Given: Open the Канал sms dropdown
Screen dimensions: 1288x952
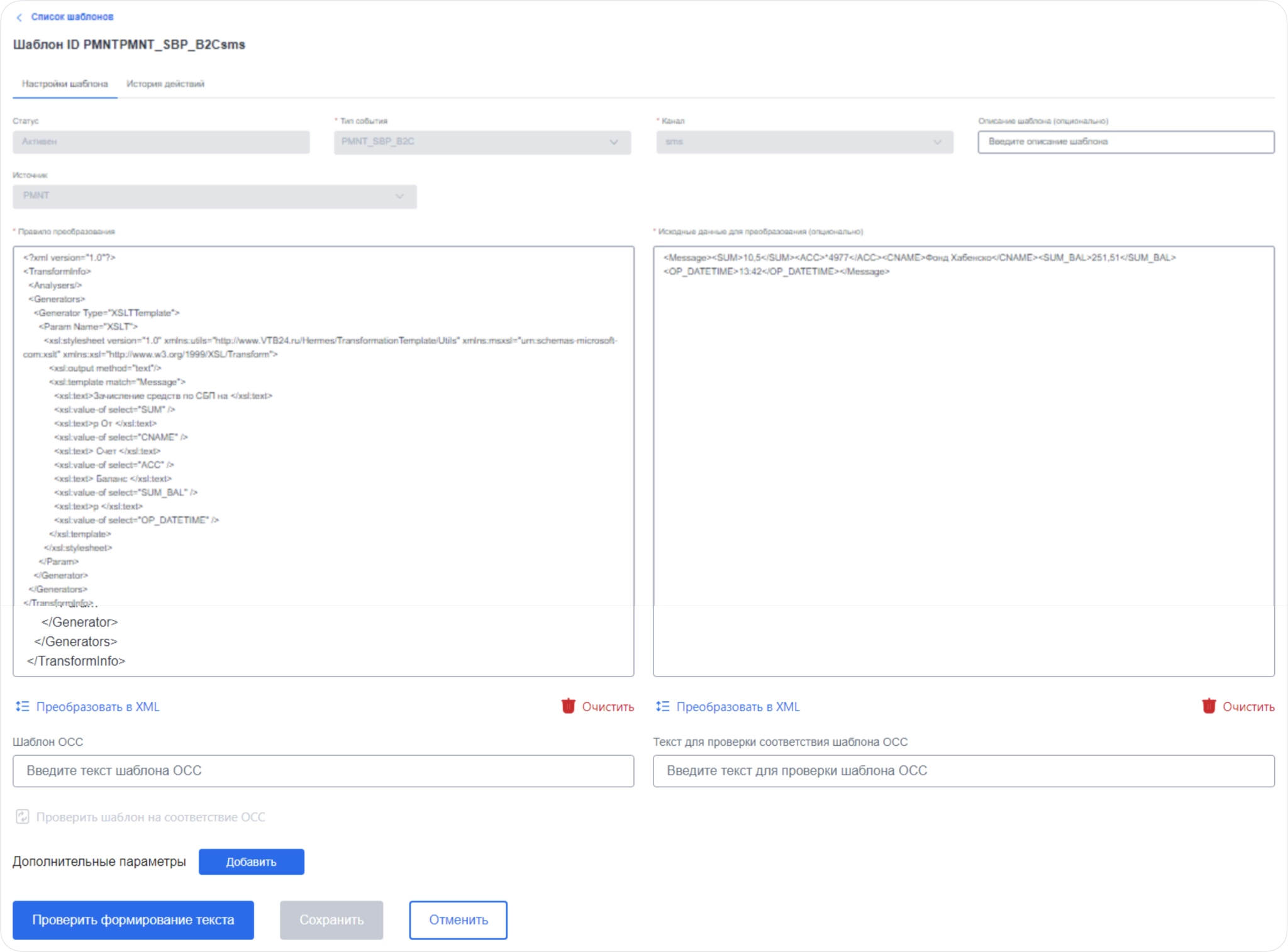Looking at the screenshot, I should [x=804, y=142].
